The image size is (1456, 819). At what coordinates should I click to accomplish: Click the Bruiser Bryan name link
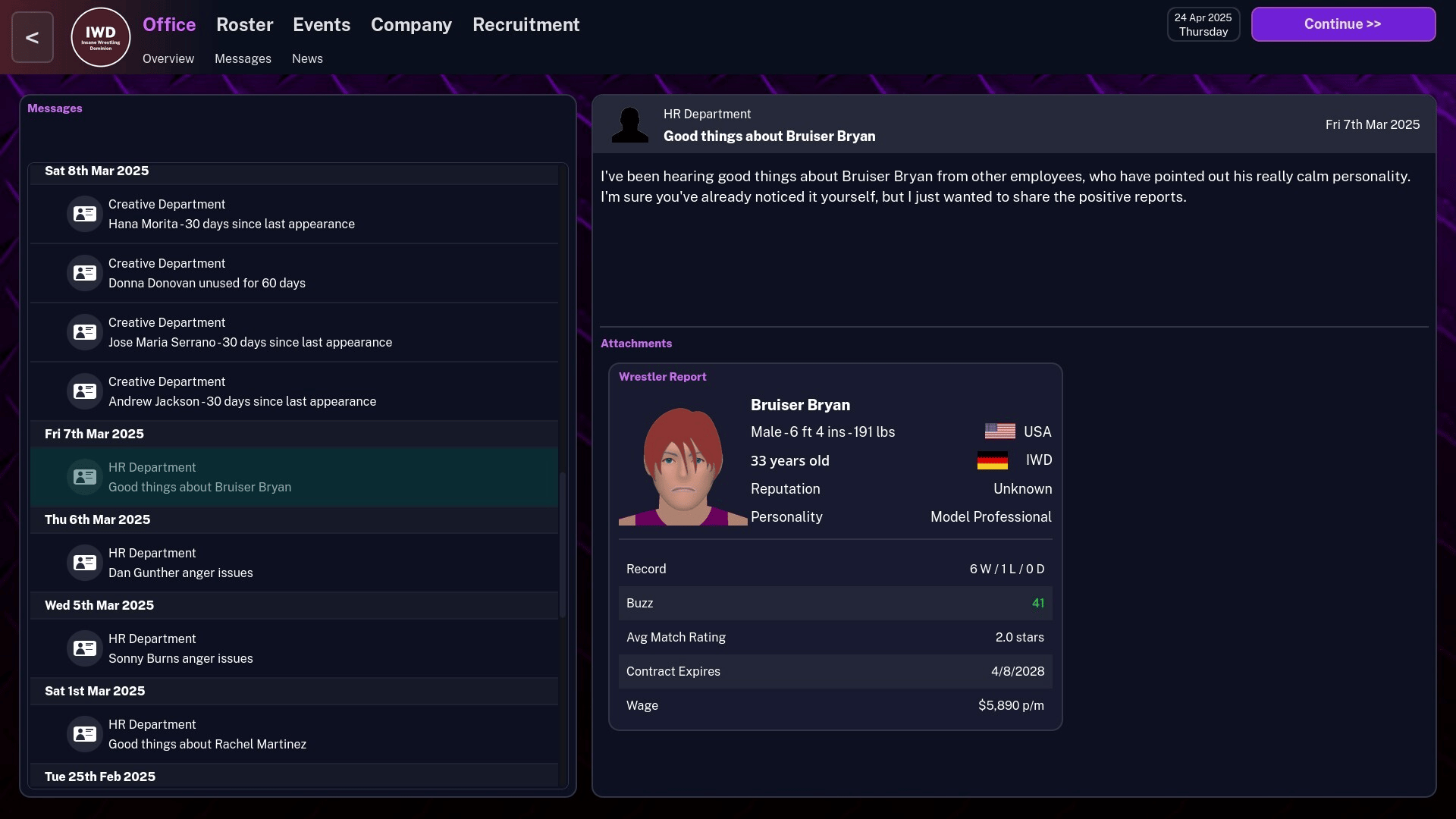click(x=800, y=405)
